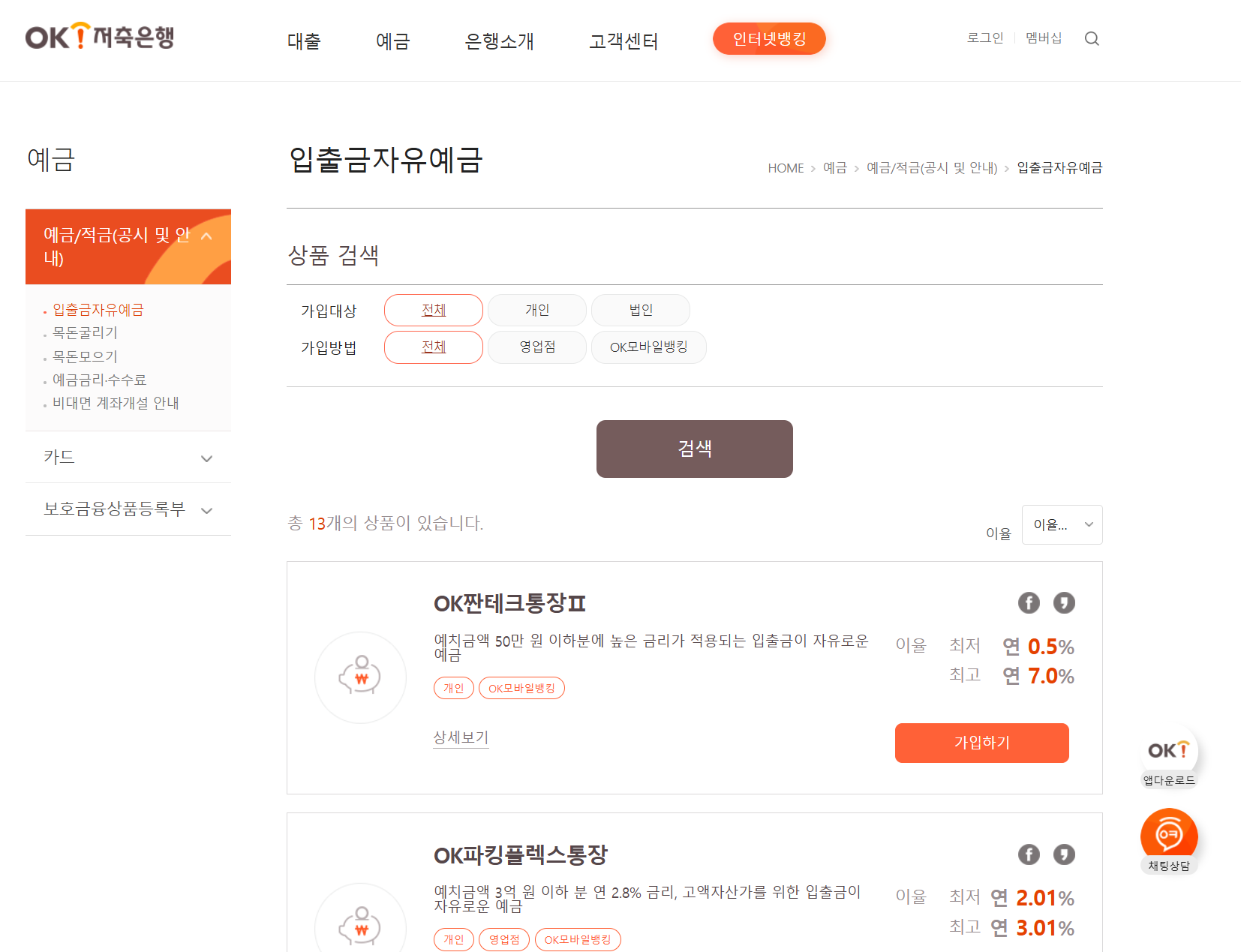Share OK파킹플렉스통장 on Facebook
Viewport: 1241px width, 952px height.
click(1029, 854)
